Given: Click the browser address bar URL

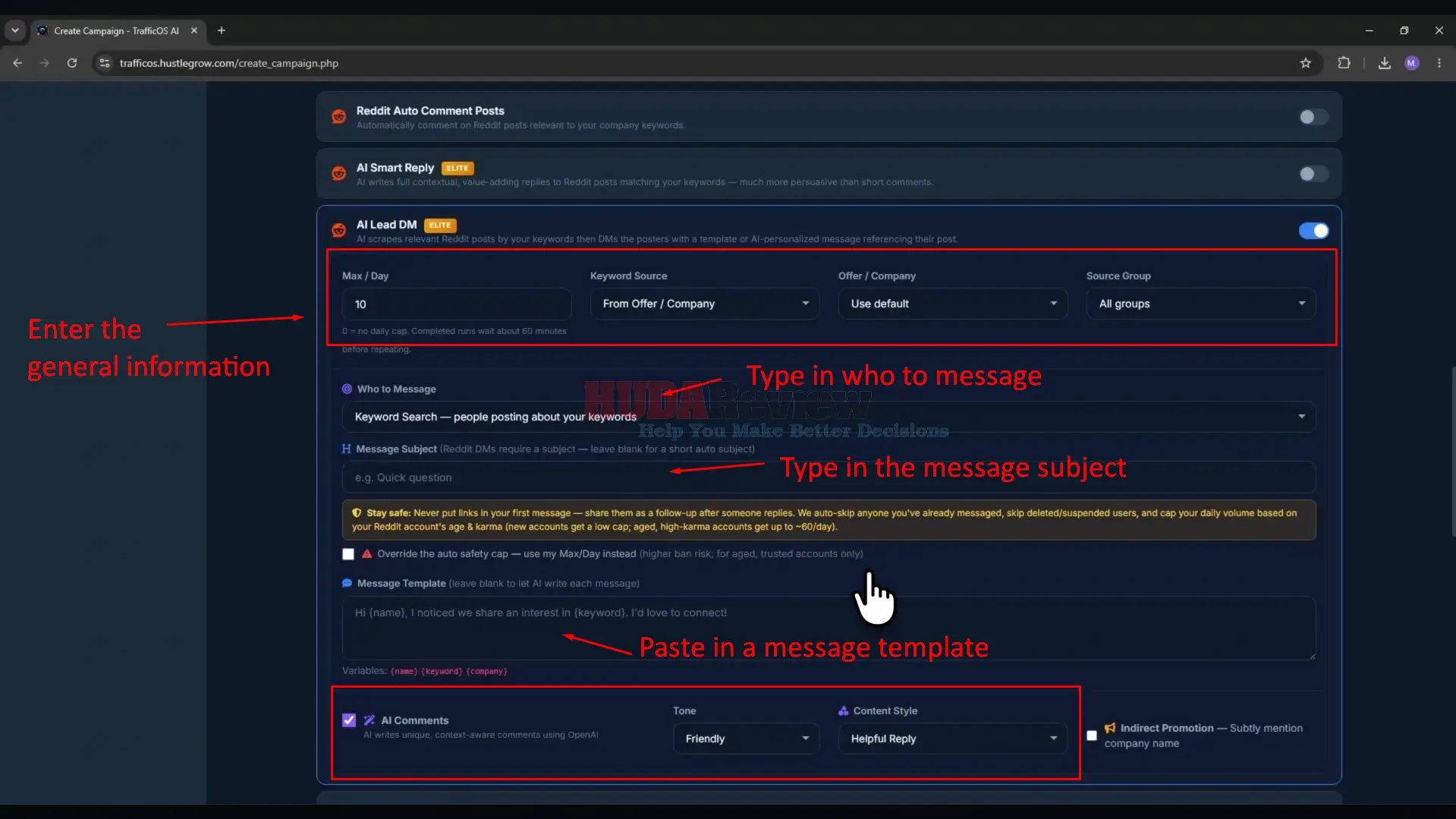Looking at the screenshot, I should (x=229, y=63).
